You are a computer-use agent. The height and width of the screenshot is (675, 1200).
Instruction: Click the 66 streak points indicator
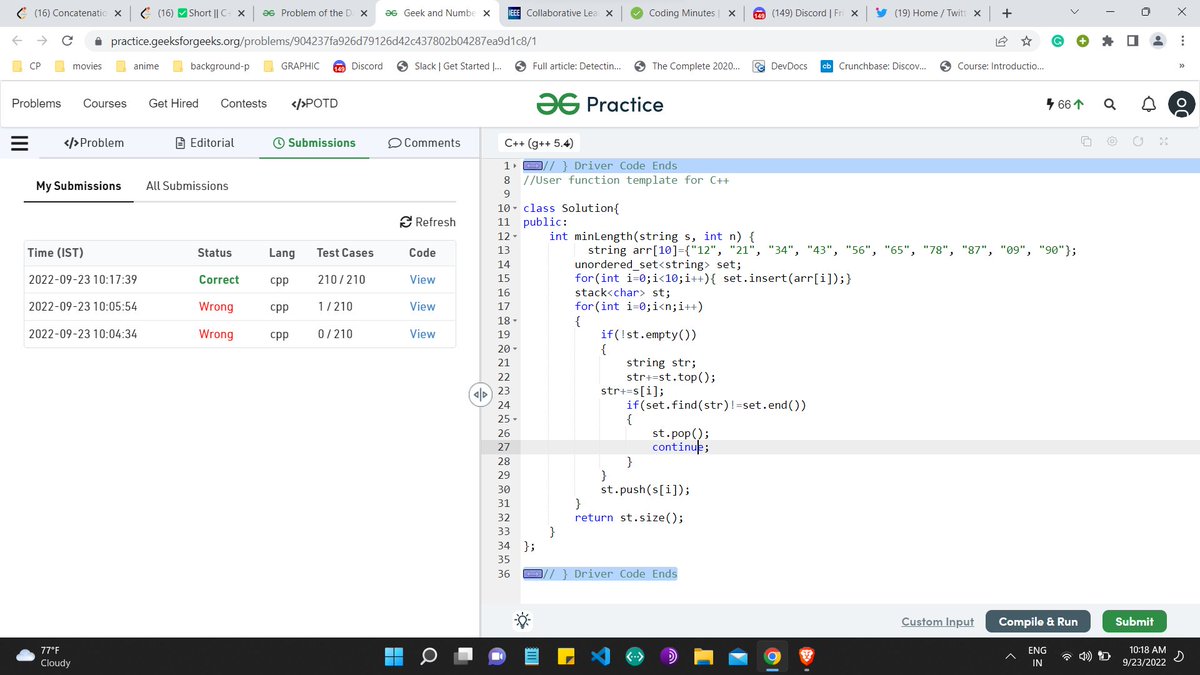(x=1063, y=104)
